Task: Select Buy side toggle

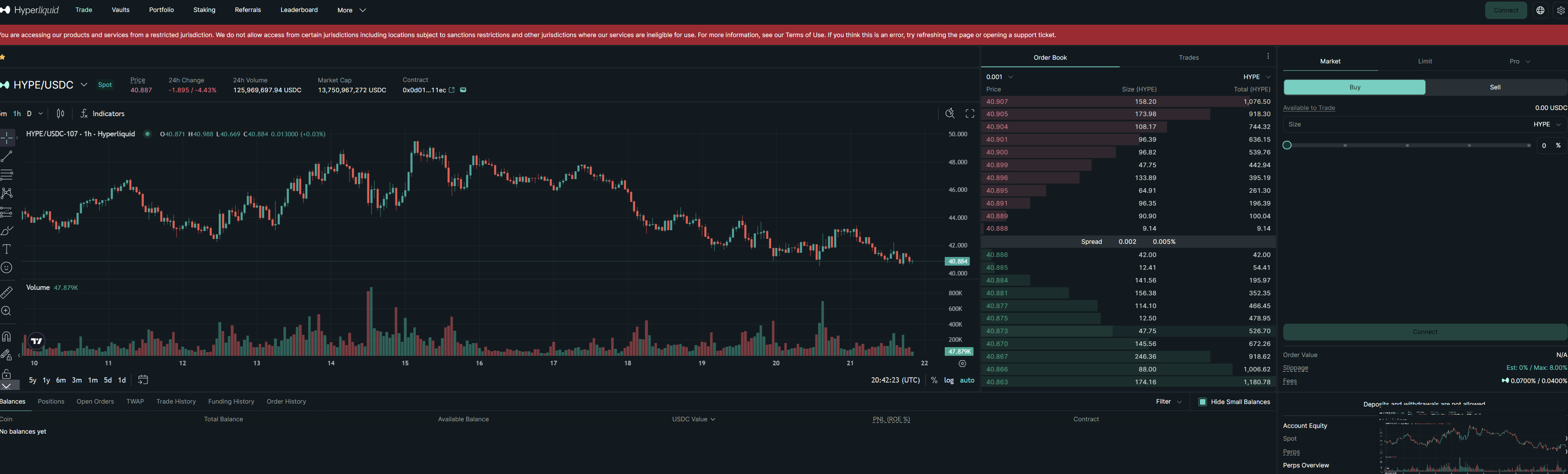Action: point(1354,87)
